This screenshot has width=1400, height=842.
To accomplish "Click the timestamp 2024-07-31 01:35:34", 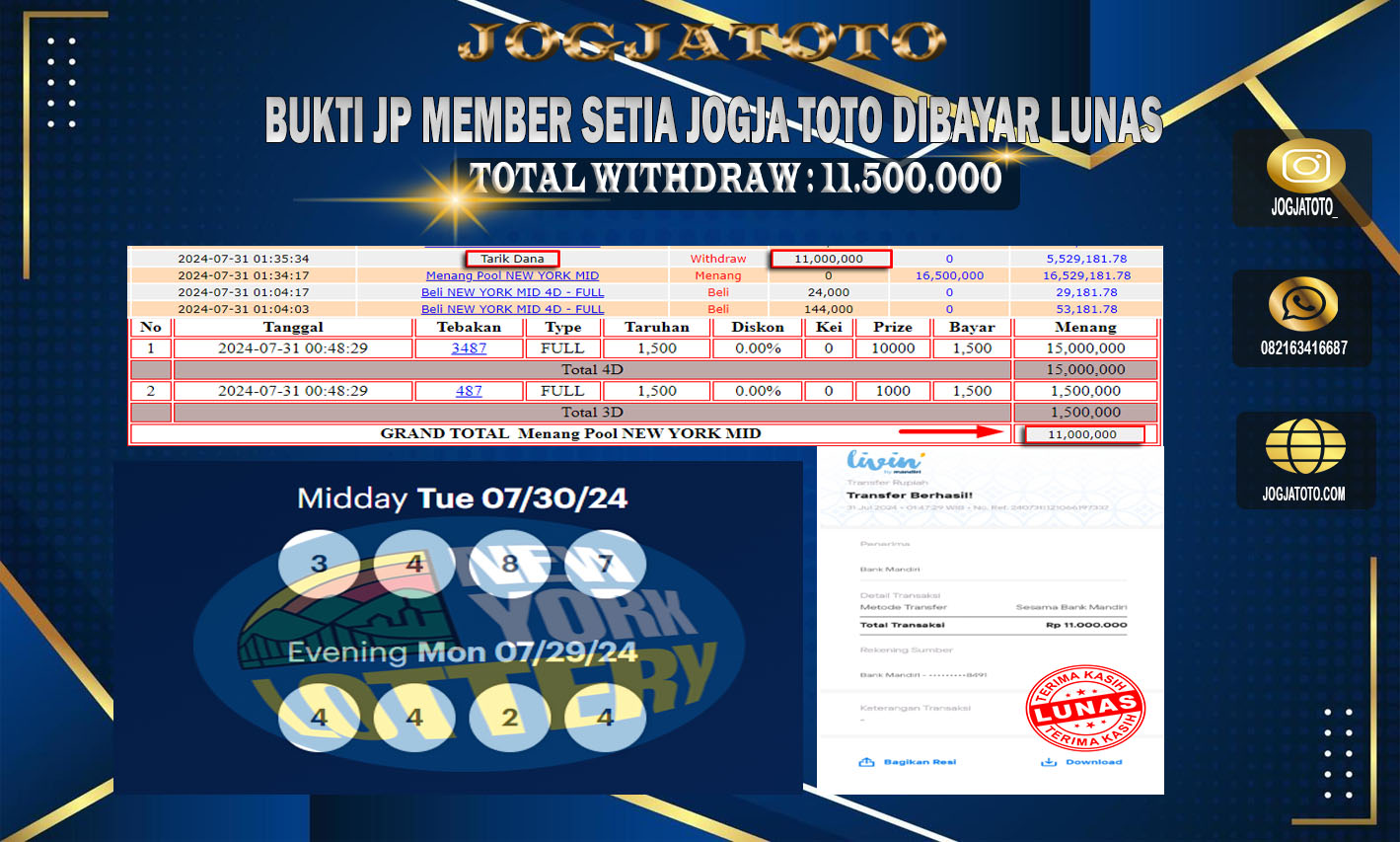I will coord(244,259).
